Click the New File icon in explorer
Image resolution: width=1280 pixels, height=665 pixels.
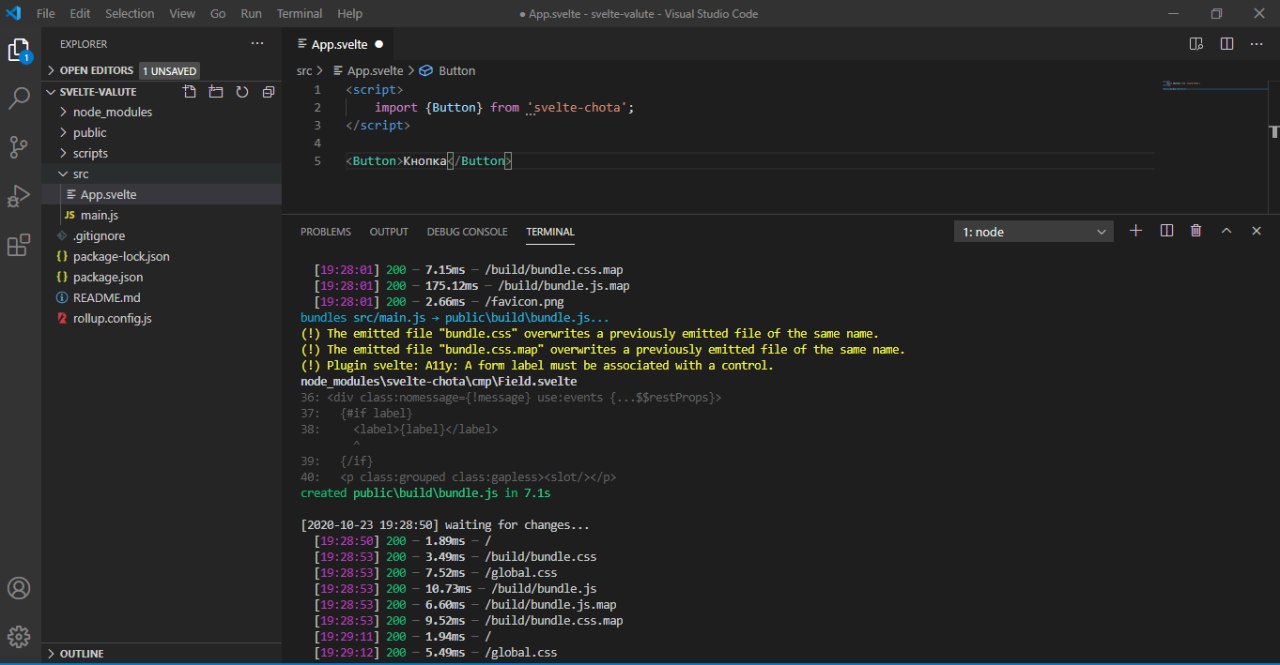point(190,92)
